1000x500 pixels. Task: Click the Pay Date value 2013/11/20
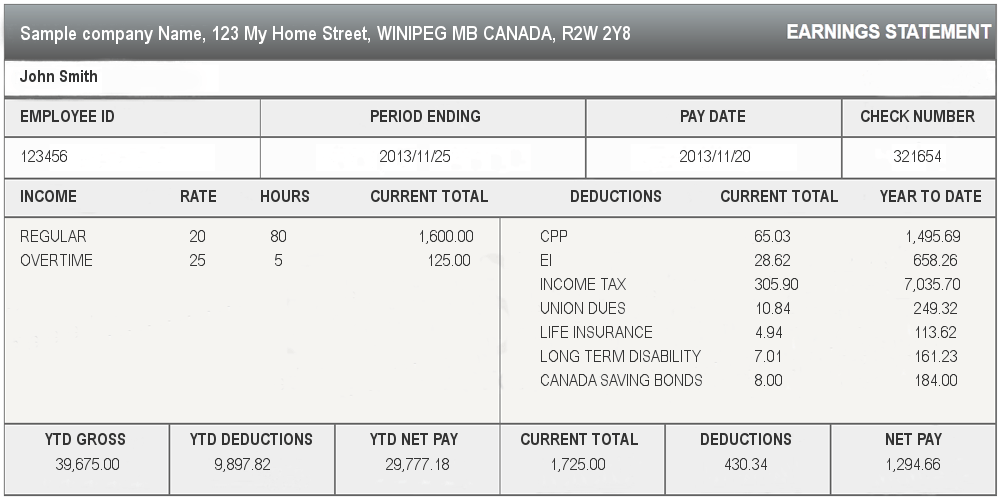pyautogui.click(x=712, y=156)
